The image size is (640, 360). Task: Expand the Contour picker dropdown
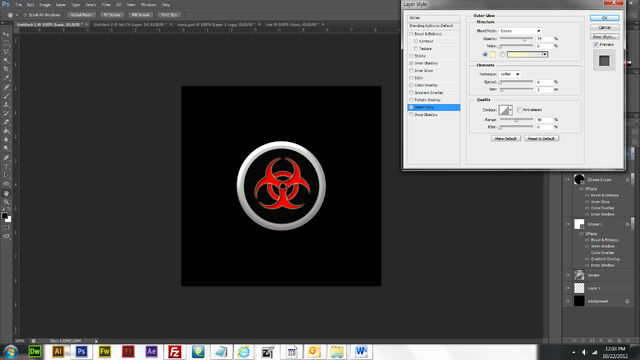point(510,110)
